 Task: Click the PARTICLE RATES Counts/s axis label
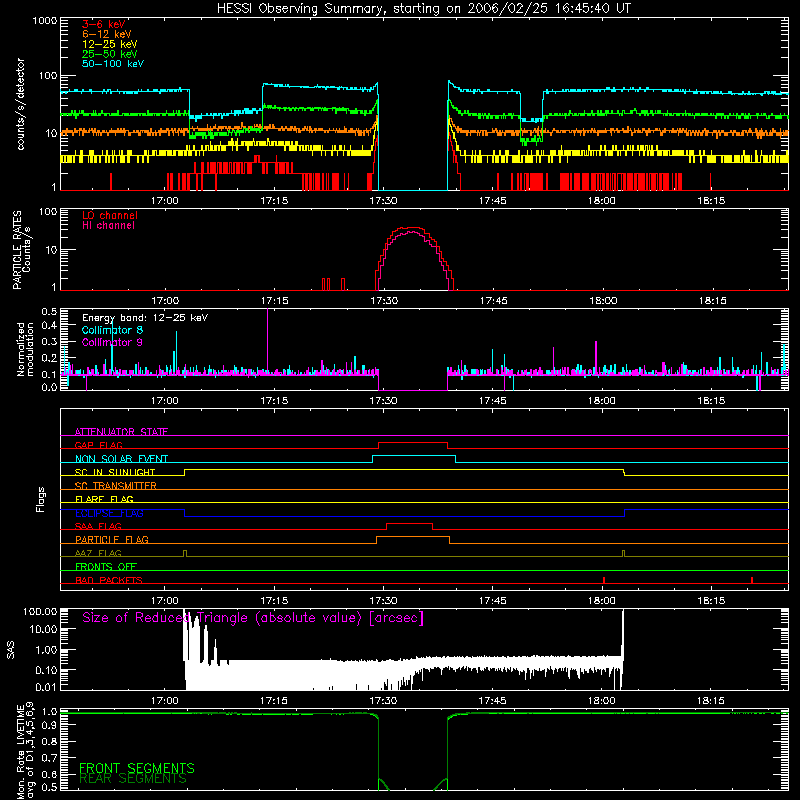point(21,250)
